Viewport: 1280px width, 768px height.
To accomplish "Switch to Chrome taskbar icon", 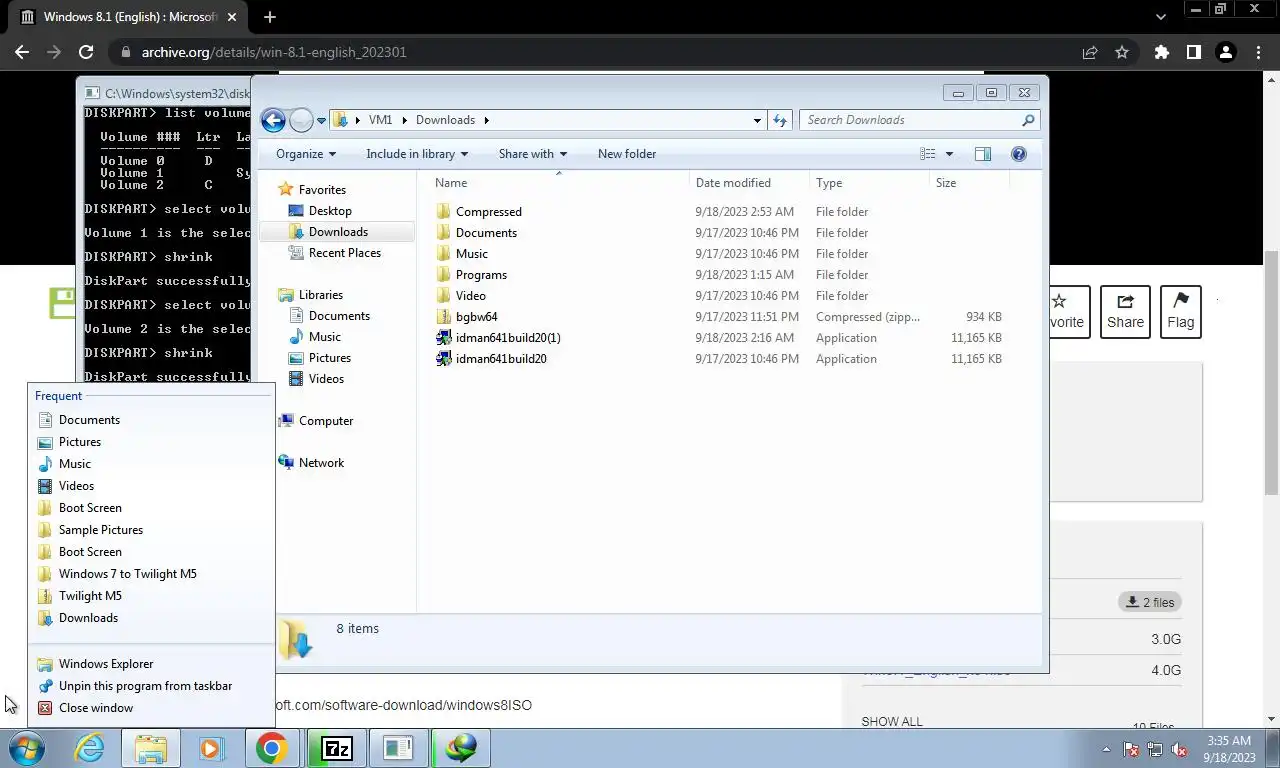I will tap(271, 748).
